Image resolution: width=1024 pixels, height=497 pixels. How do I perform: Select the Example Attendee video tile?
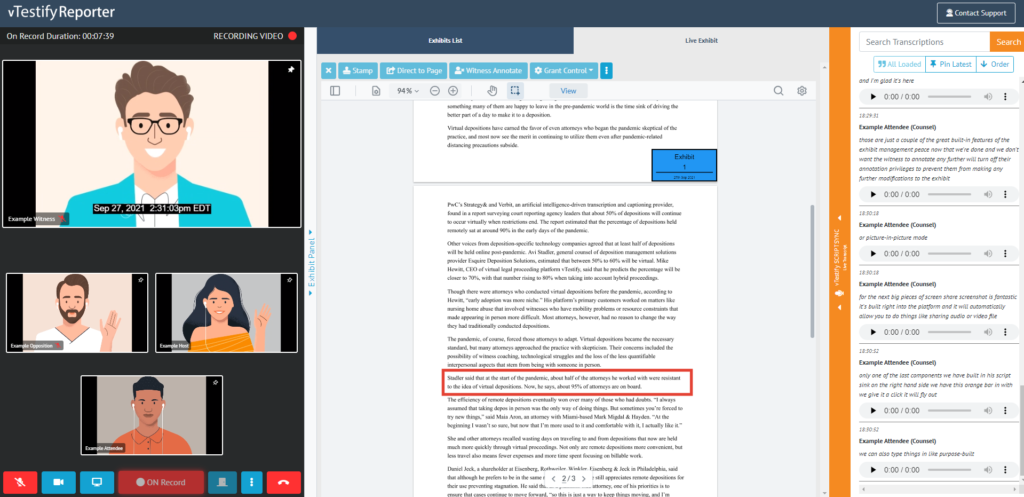[x=152, y=415]
